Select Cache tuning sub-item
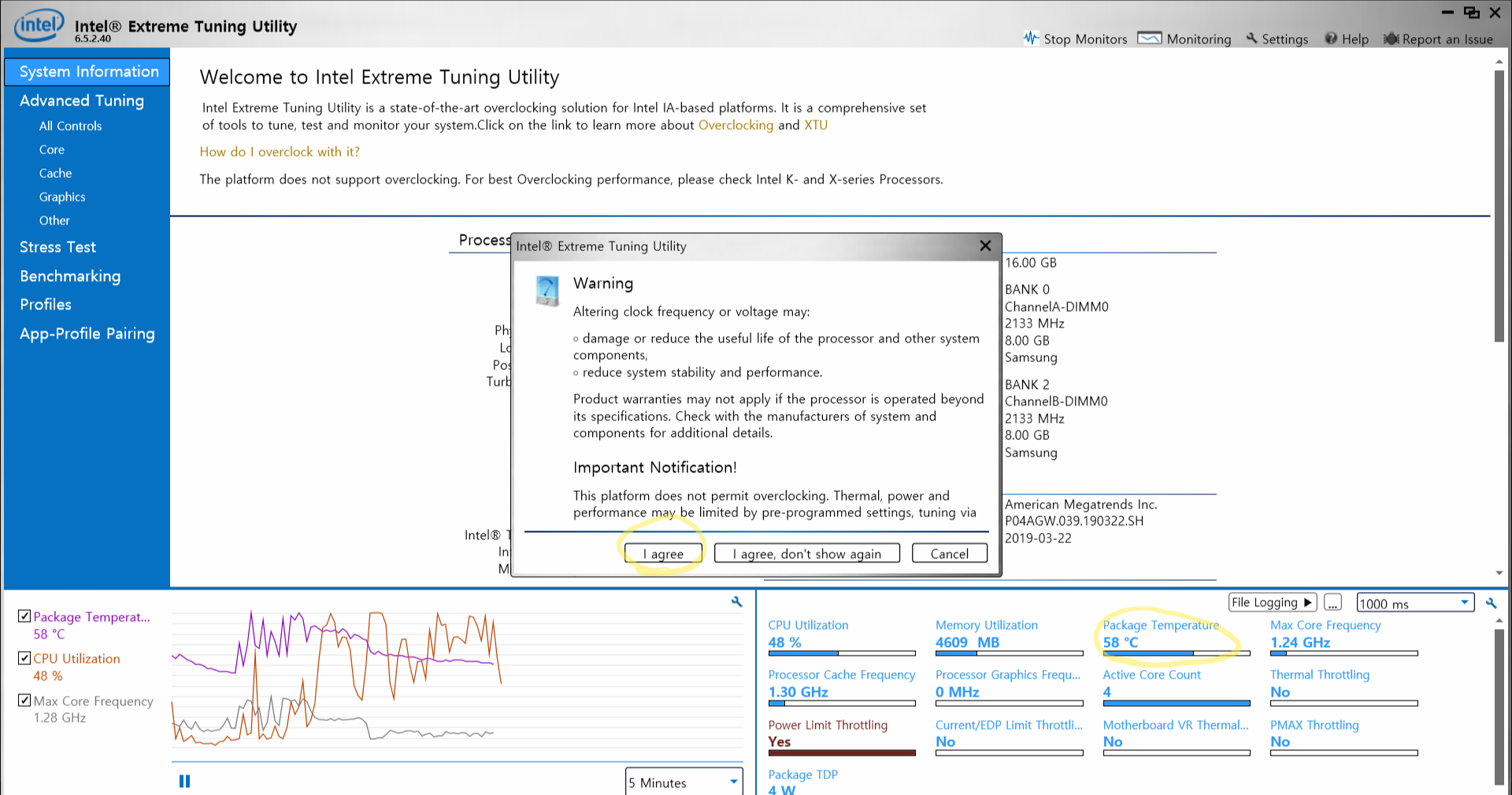 point(55,173)
